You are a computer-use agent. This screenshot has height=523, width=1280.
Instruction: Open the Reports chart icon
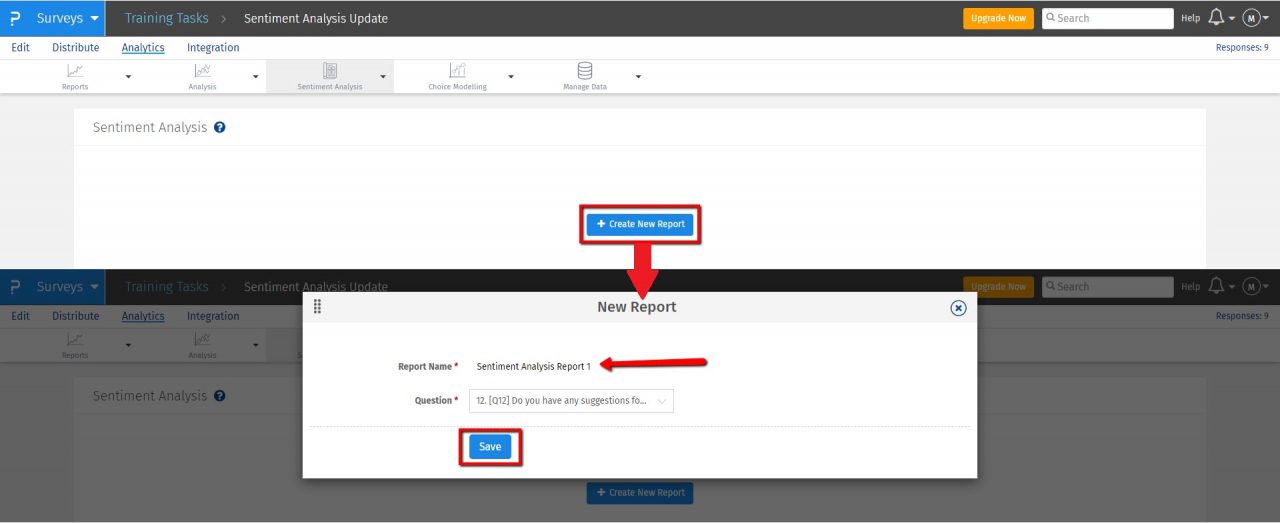75,71
